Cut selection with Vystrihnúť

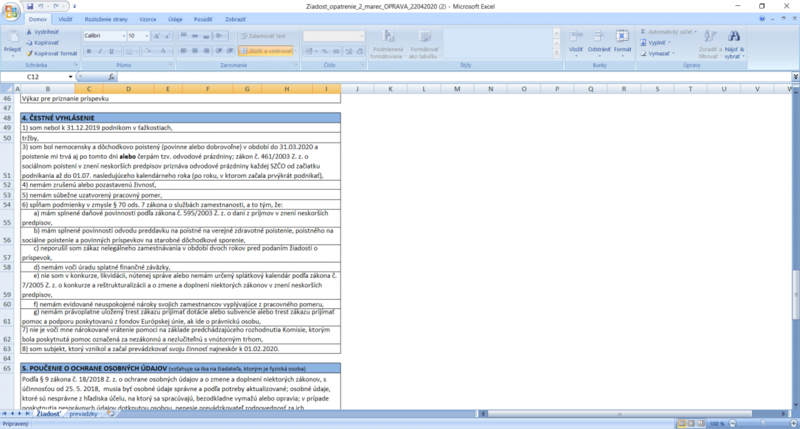point(43,32)
